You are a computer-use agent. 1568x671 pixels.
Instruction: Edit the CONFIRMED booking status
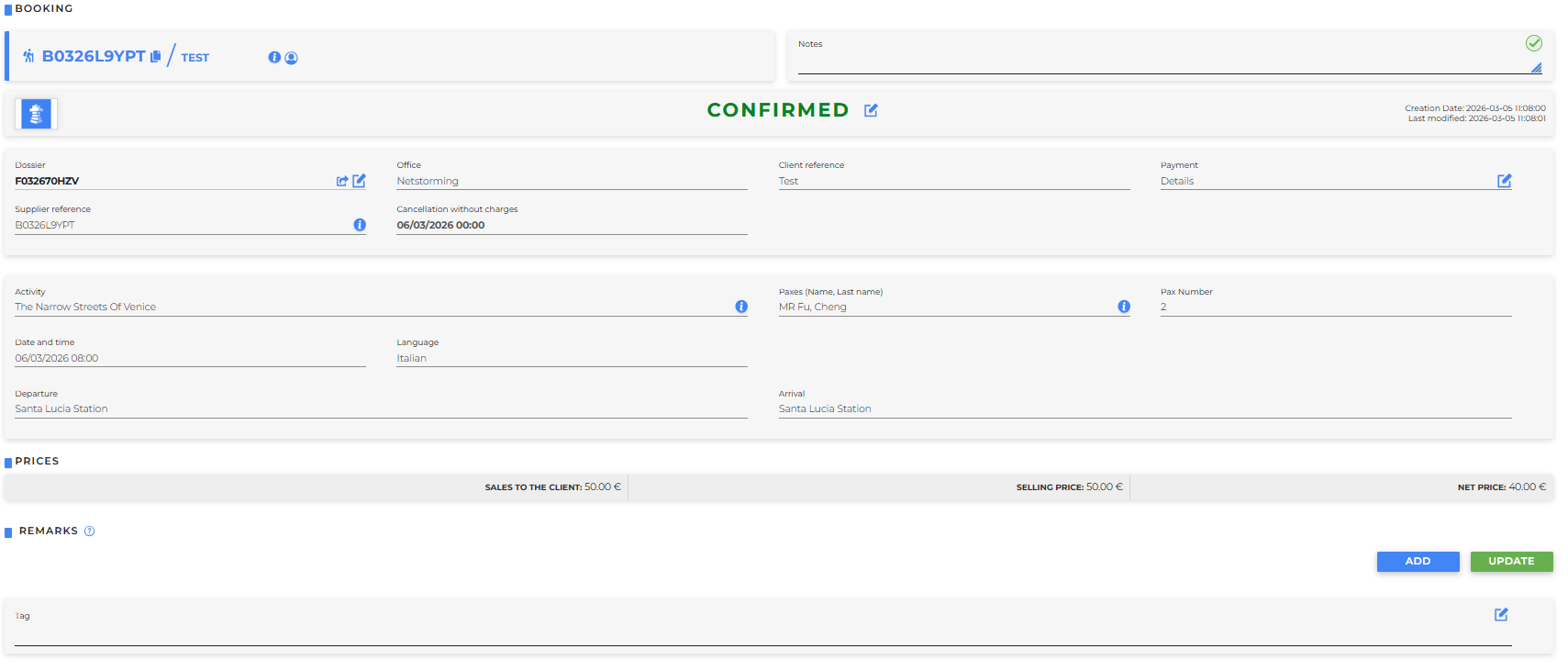click(871, 110)
